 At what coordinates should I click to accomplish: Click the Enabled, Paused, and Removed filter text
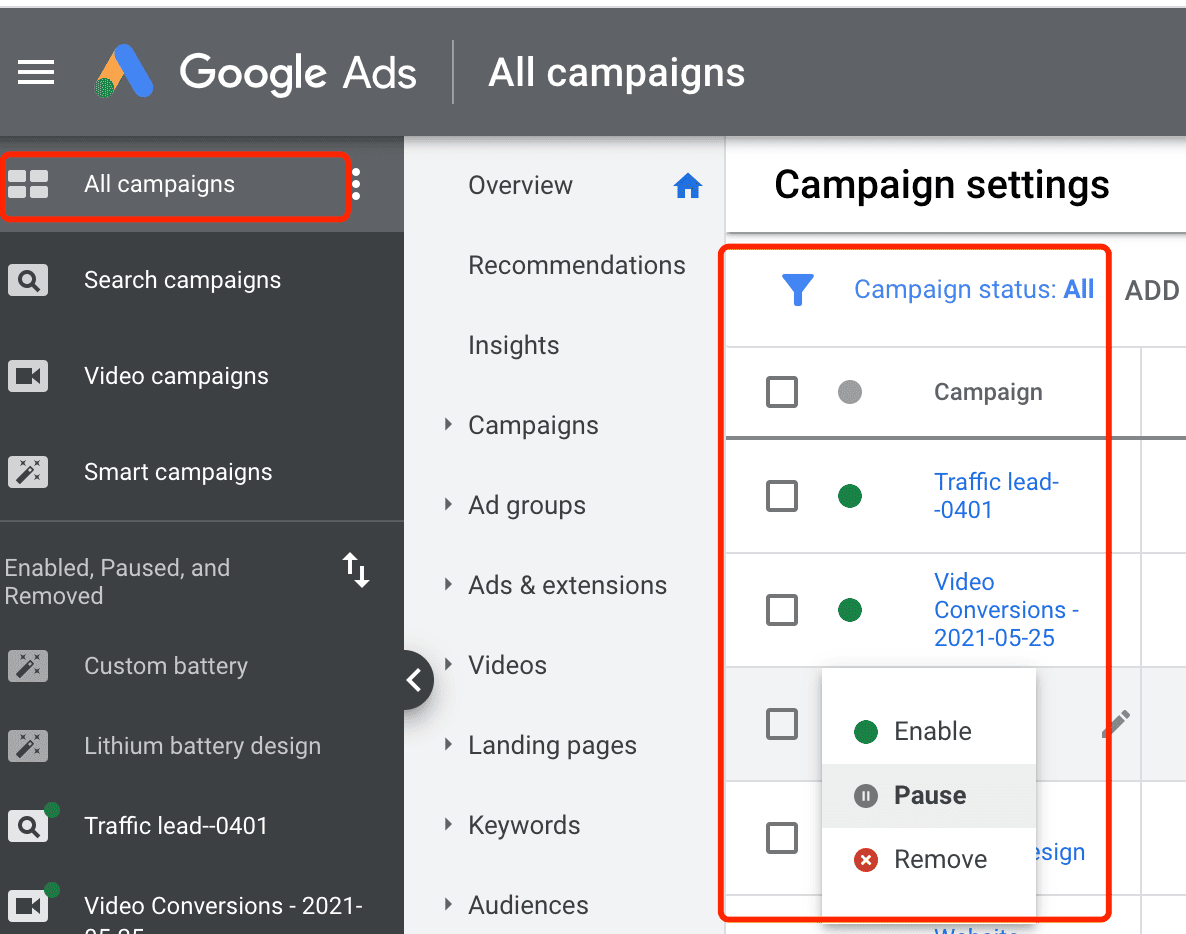click(117, 582)
